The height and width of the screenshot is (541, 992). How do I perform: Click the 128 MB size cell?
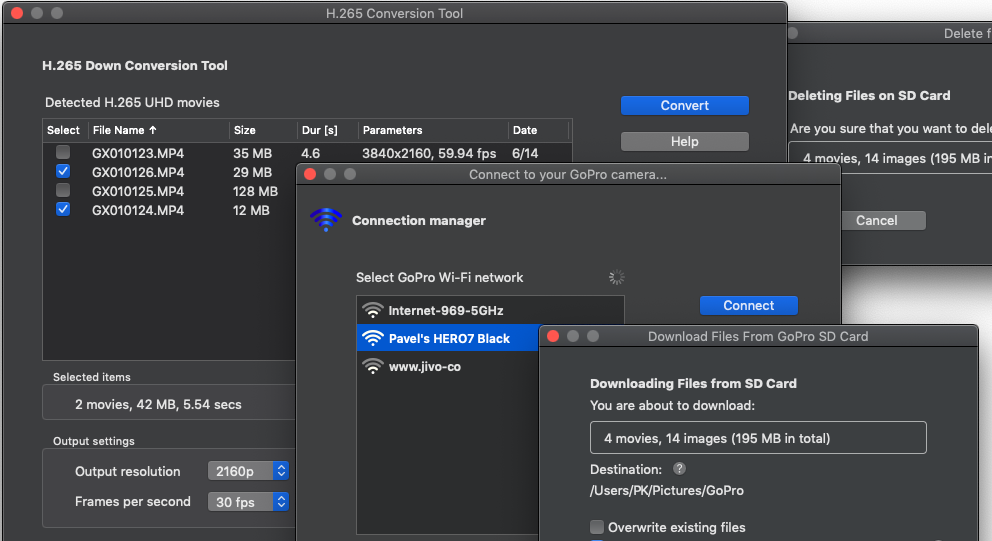point(256,191)
